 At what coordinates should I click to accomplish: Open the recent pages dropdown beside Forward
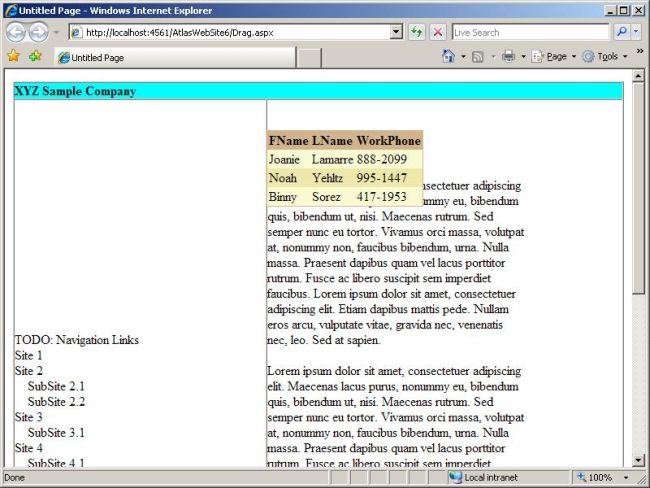pyautogui.click(x=56, y=32)
